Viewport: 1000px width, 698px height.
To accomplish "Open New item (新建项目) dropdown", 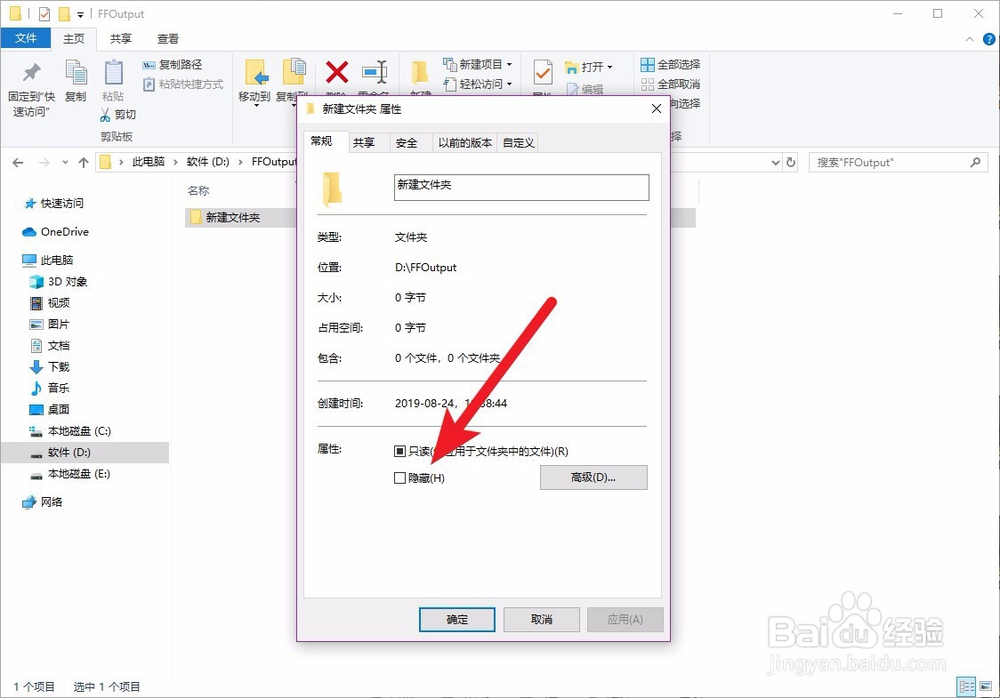I will coord(478,64).
